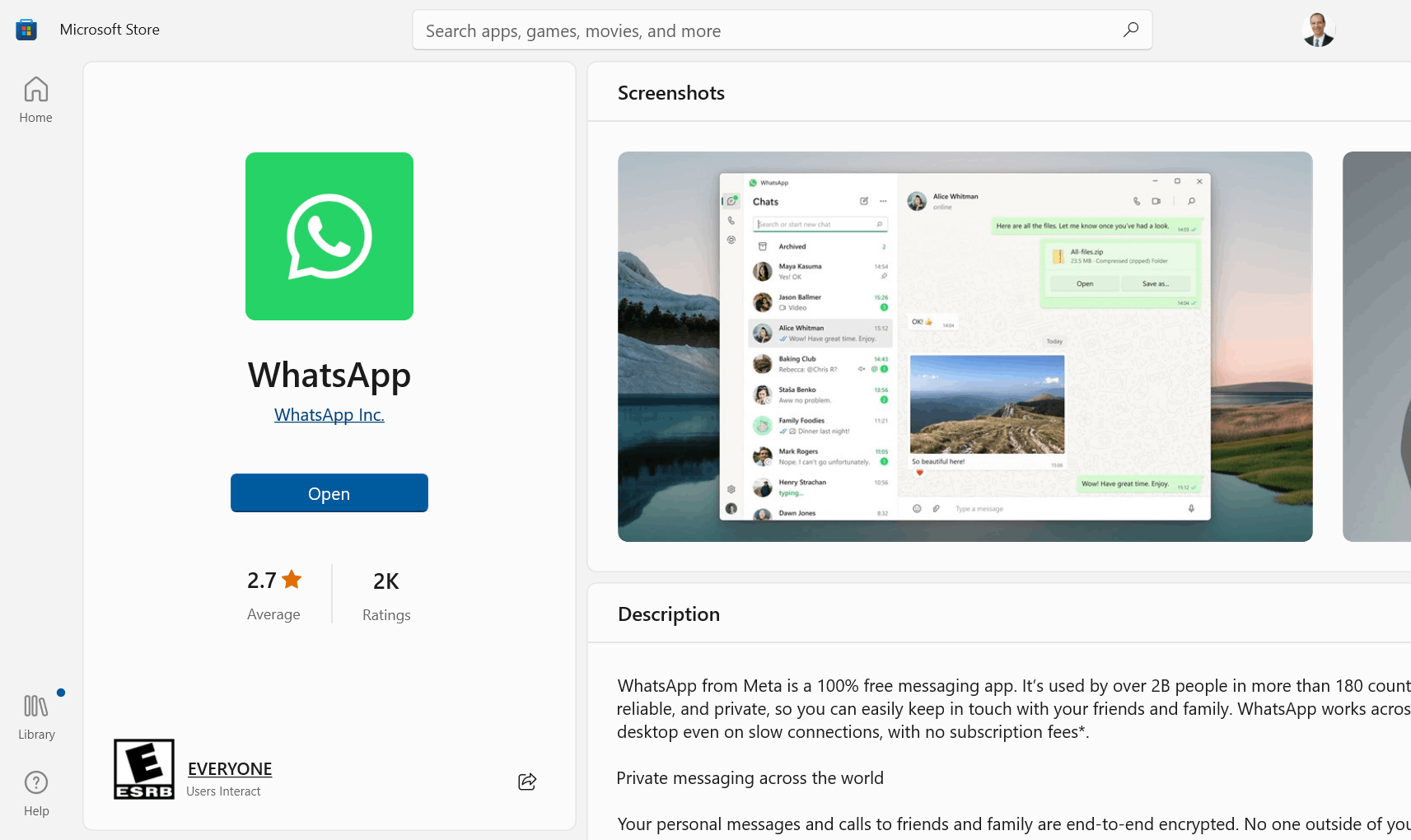Click the ESRB Everyone rating badge
The height and width of the screenshot is (840, 1411).
[144, 769]
